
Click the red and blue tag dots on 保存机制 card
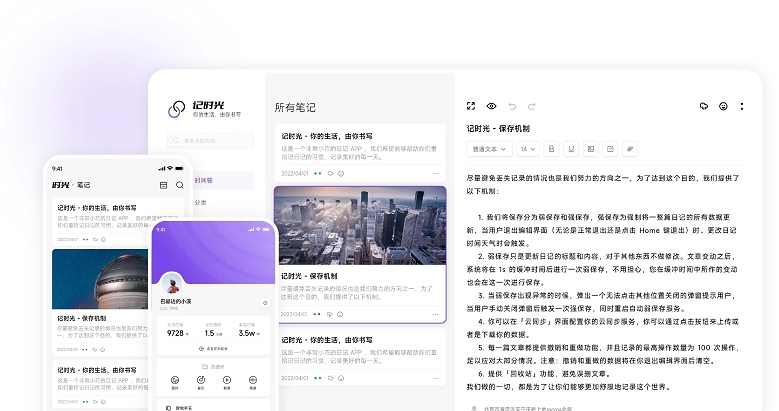[316, 314]
